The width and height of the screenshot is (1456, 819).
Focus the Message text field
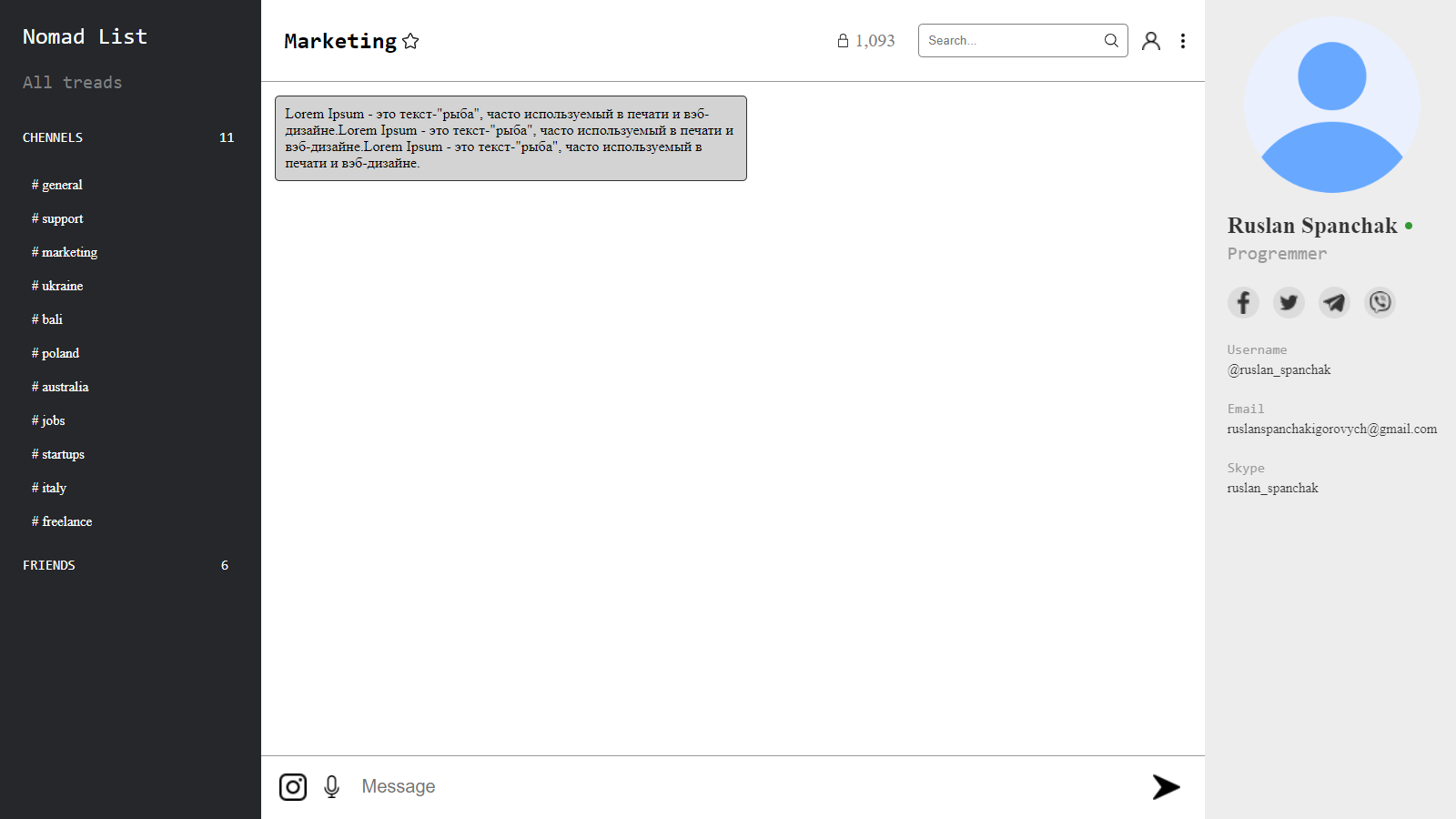point(728,787)
